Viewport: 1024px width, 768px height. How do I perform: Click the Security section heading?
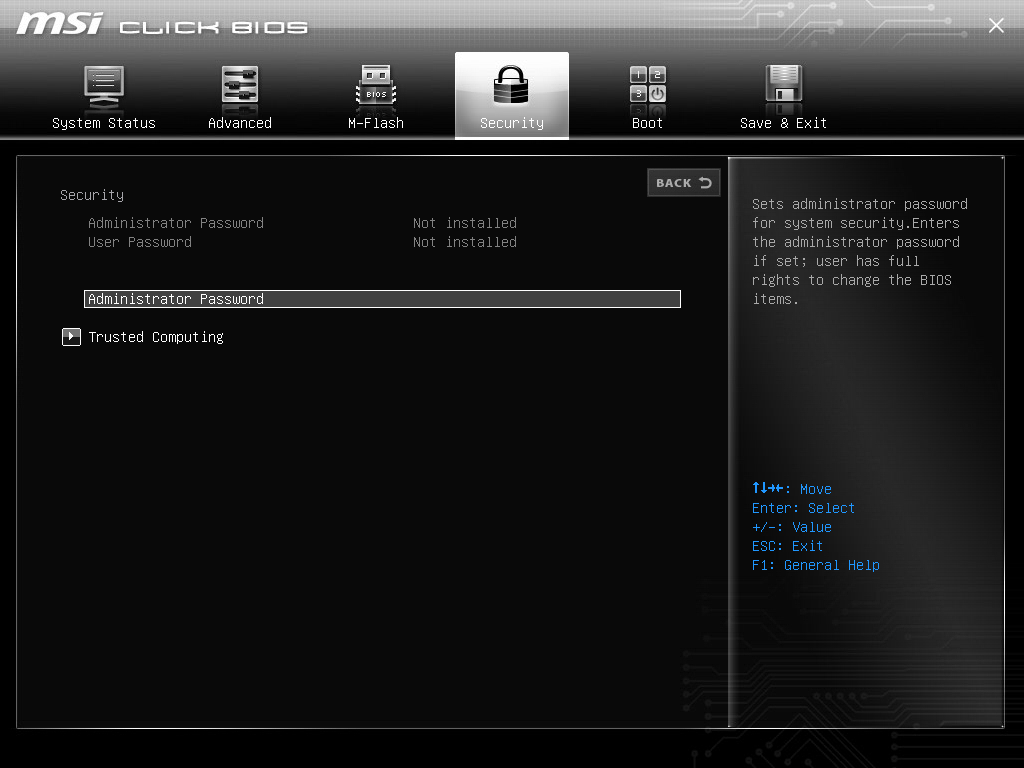(92, 195)
